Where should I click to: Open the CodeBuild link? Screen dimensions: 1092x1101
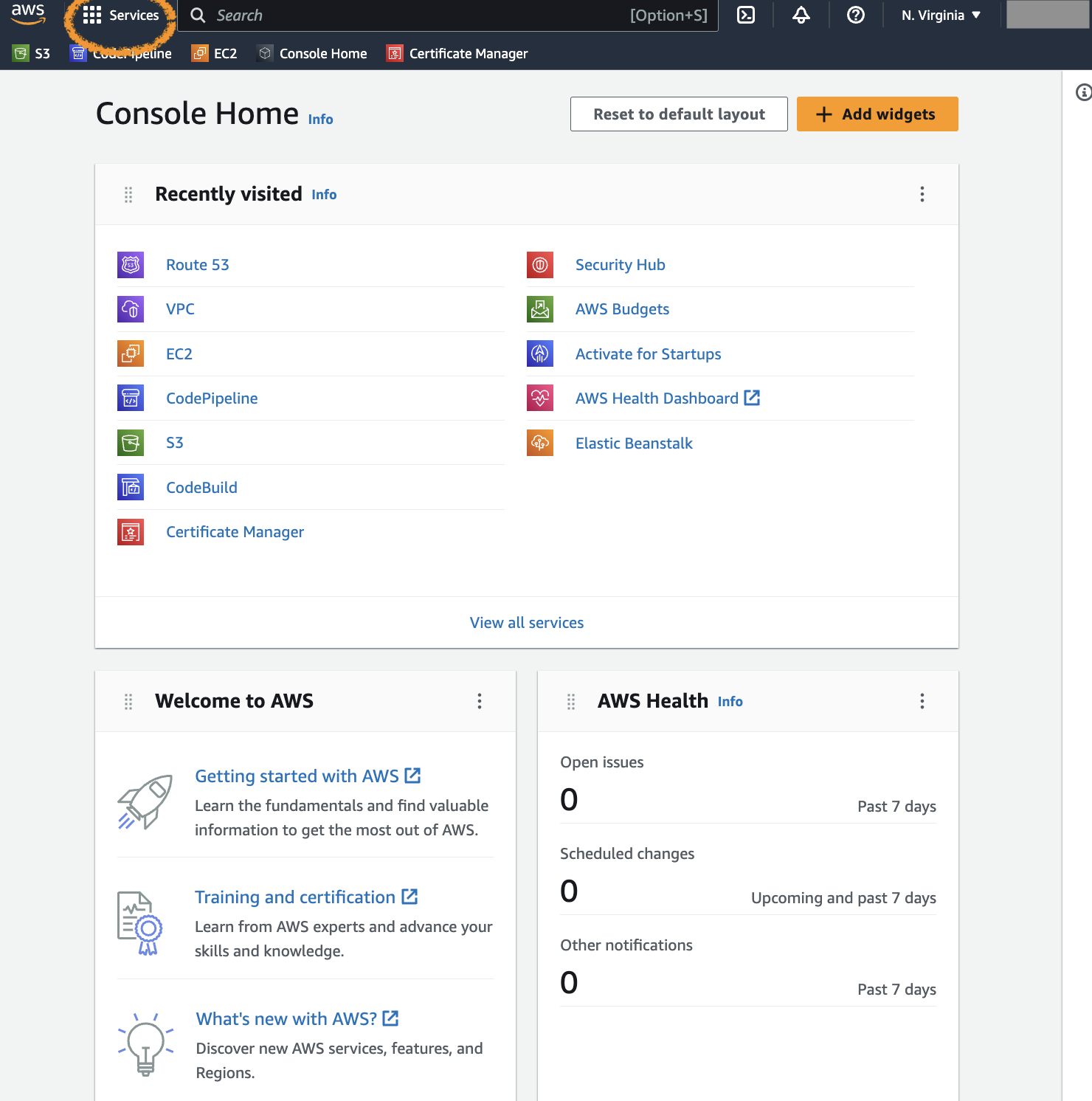(x=201, y=488)
